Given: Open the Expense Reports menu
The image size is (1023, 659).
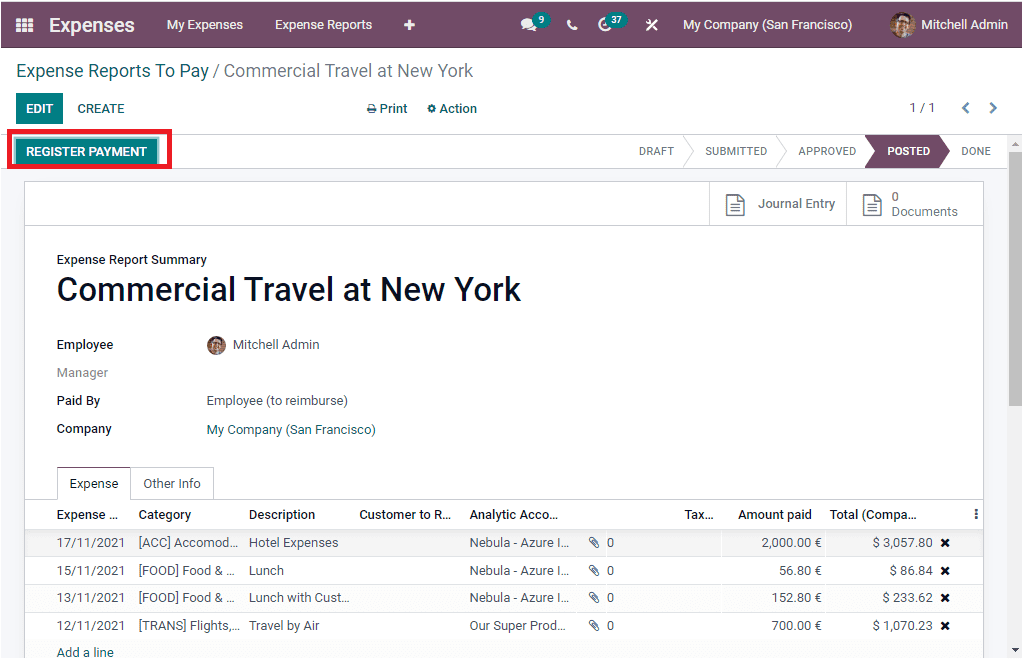Looking at the screenshot, I should tap(323, 24).
